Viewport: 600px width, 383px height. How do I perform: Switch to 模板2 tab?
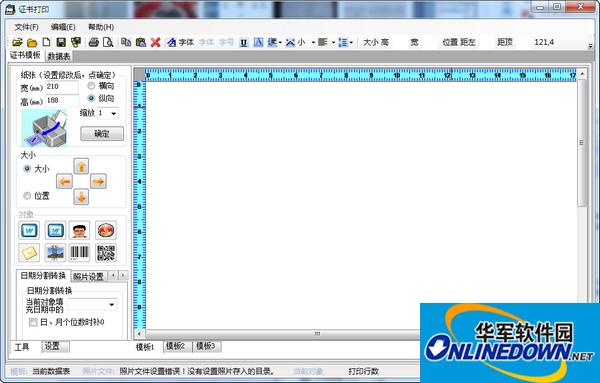tap(176, 346)
